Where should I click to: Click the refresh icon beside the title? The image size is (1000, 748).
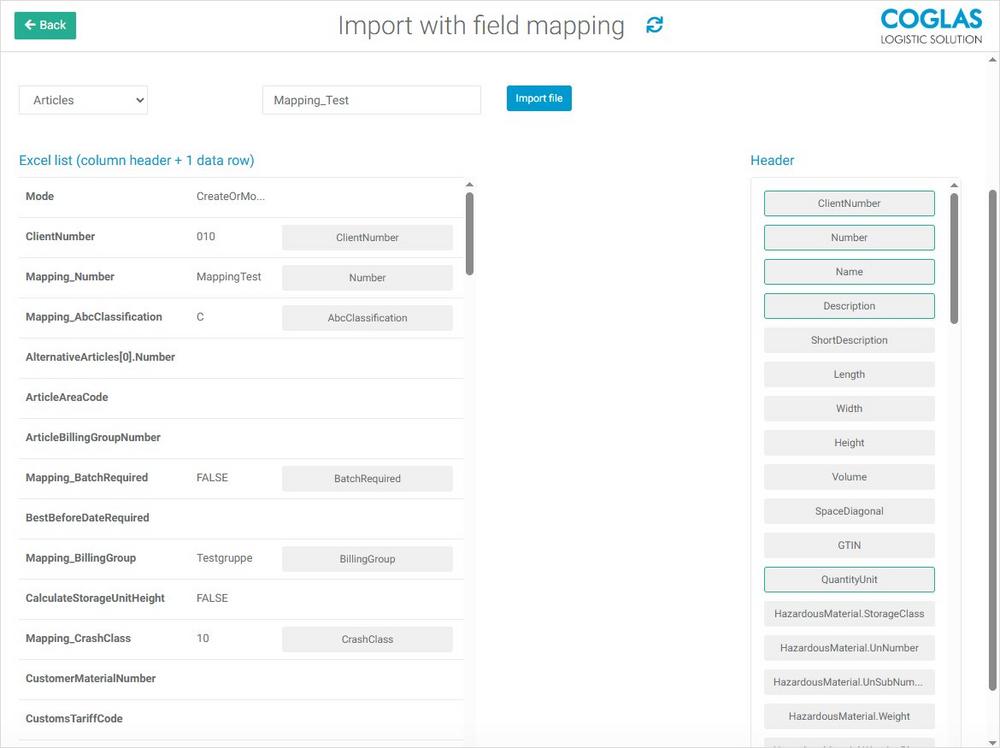[654, 26]
